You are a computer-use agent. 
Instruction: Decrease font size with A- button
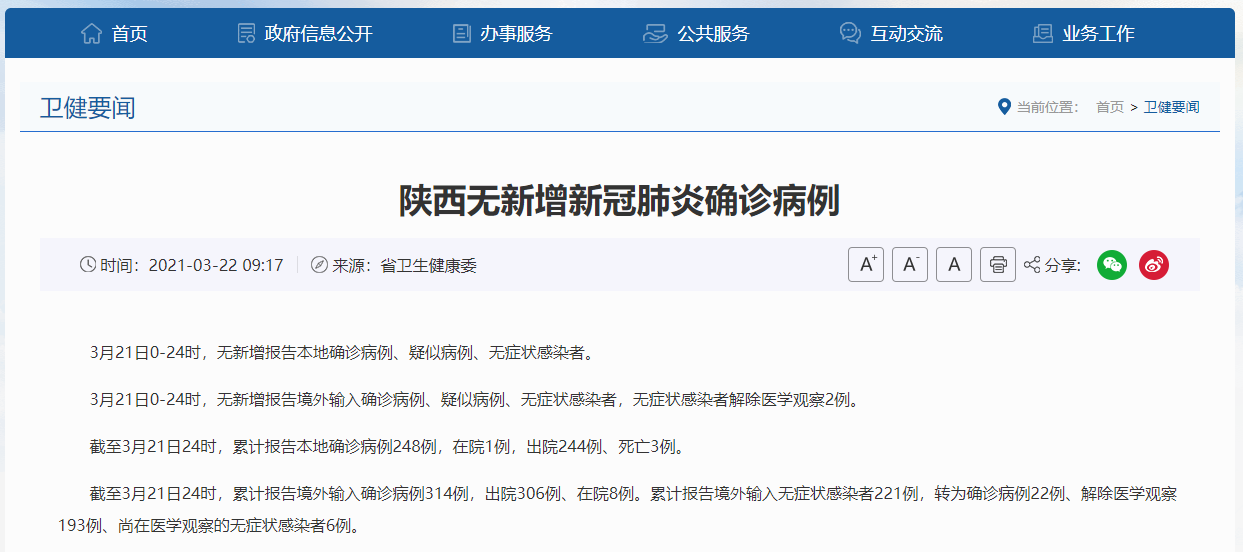pyautogui.click(x=910, y=265)
